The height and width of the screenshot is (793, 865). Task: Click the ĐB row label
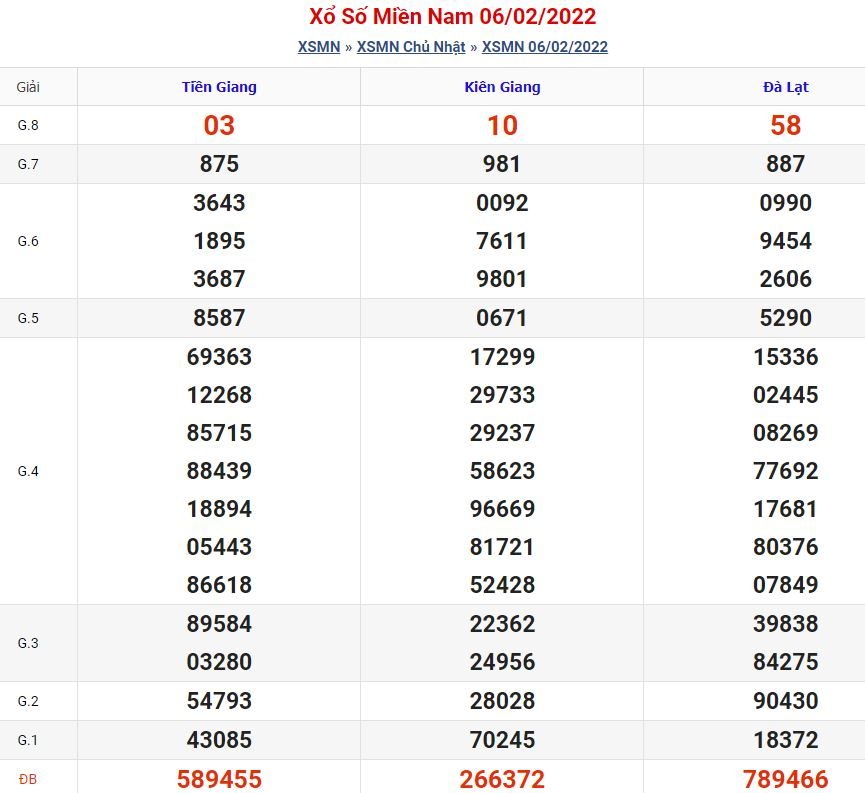pyautogui.click(x=28, y=779)
